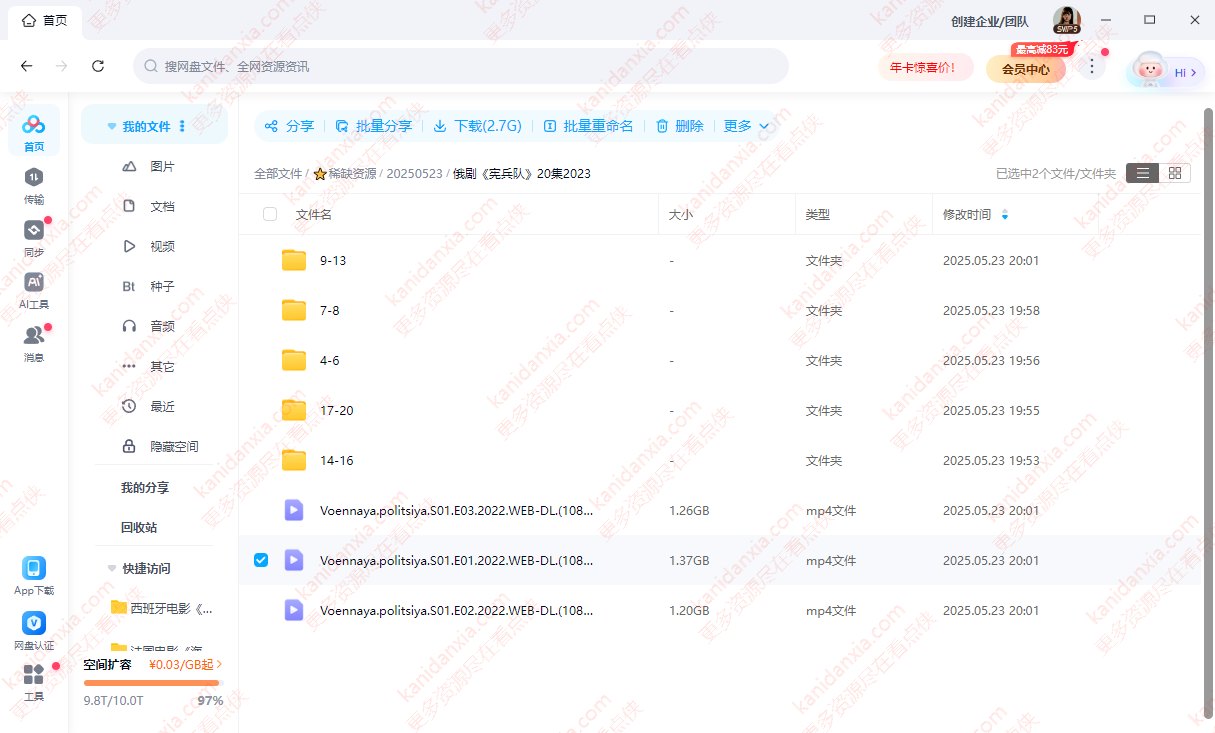Click the 4-6 folder name

coord(330,360)
